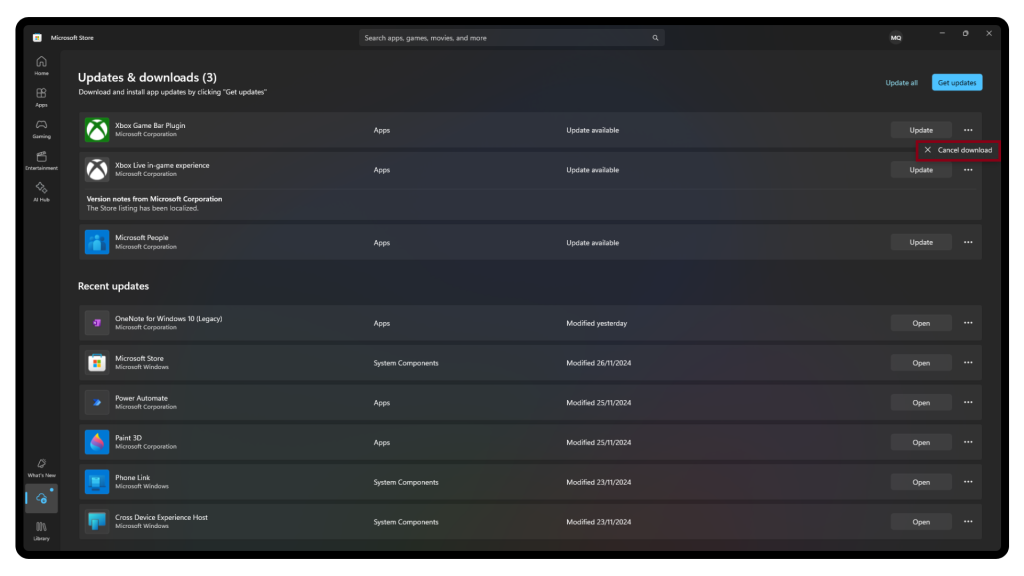Update Xbox Live in-game experience
The width and height of the screenshot is (1024, 576).
pos(921,170)
